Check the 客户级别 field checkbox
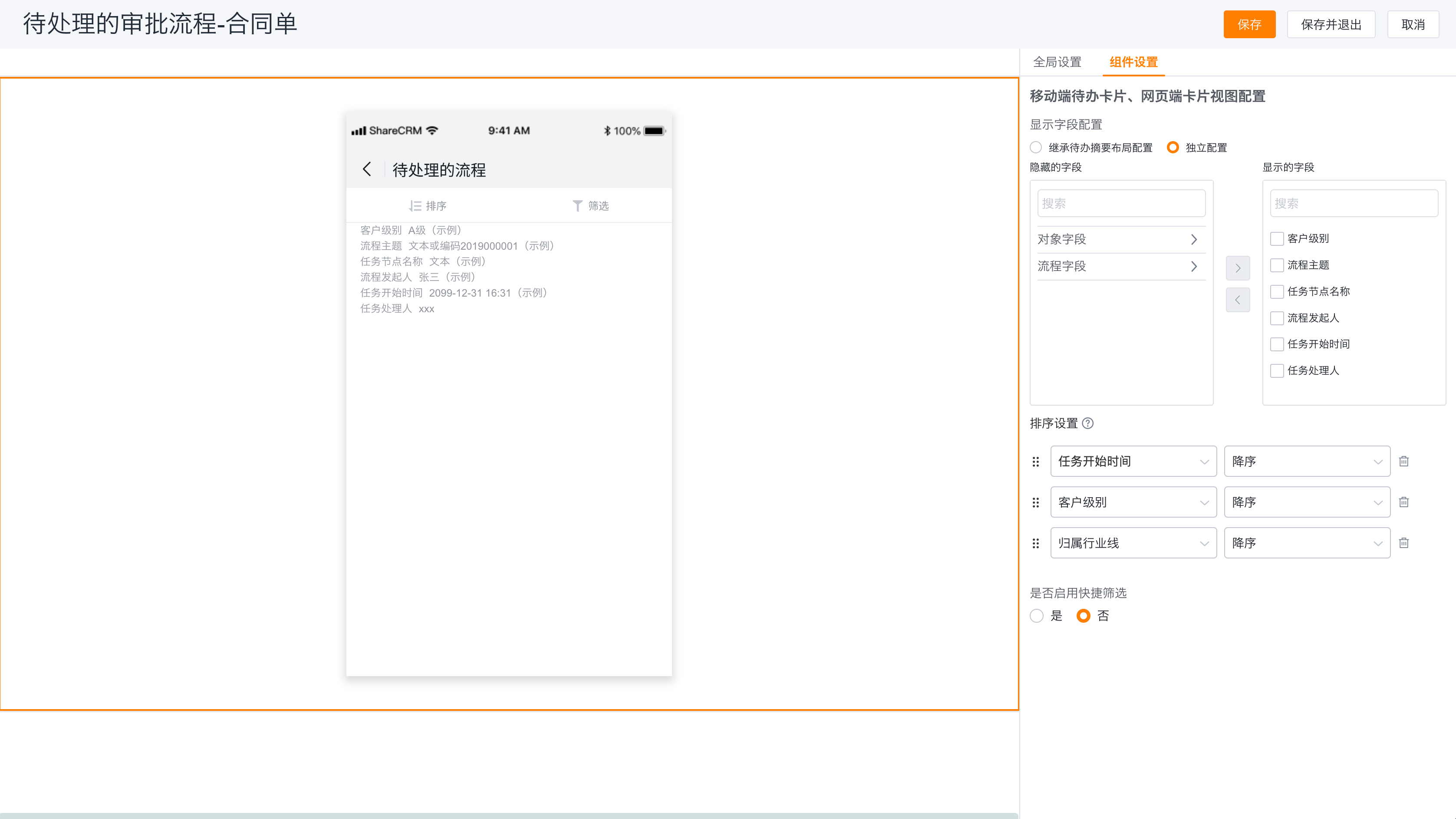This screenshot has width=1456, height=819. coord(1276,238)
